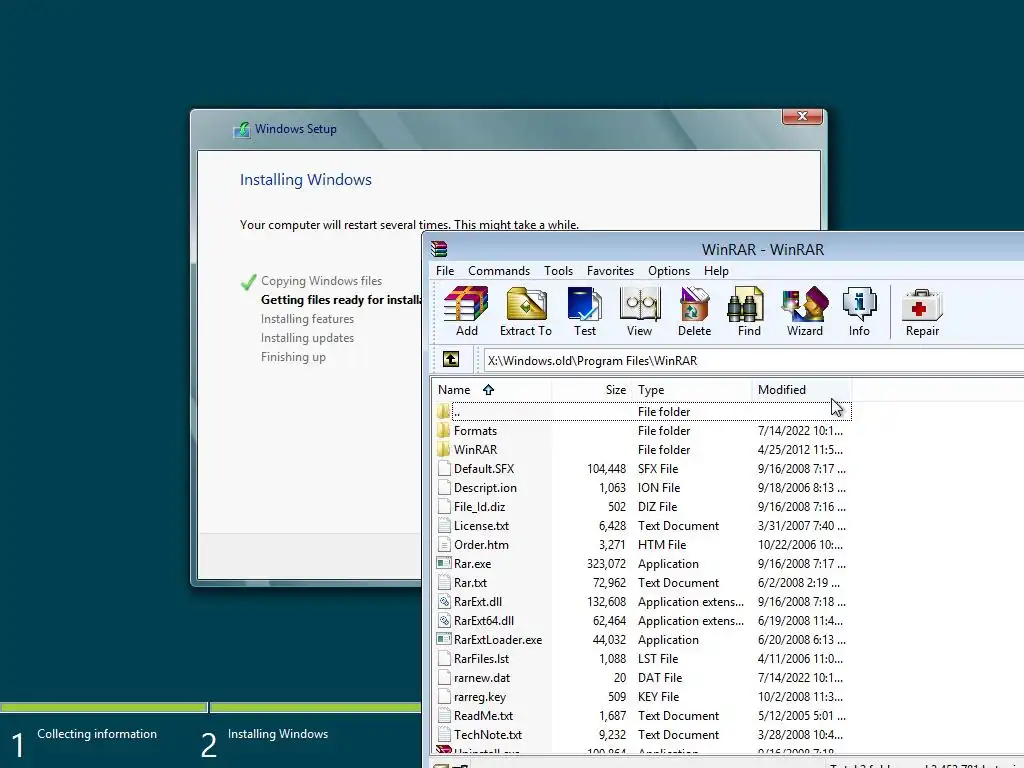
Task: Click the 104,448 size value
Action: coord(606,468)
